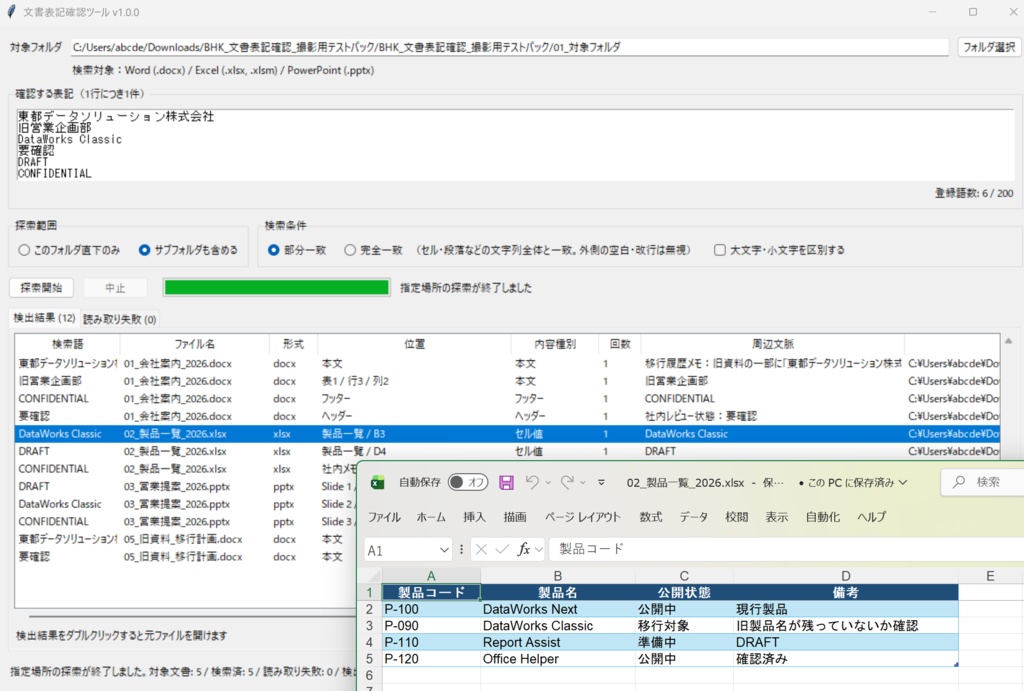This screenshot has width=1024, height=691.
Task: Click the 確認する表記 text area
Action: [515, 145]
